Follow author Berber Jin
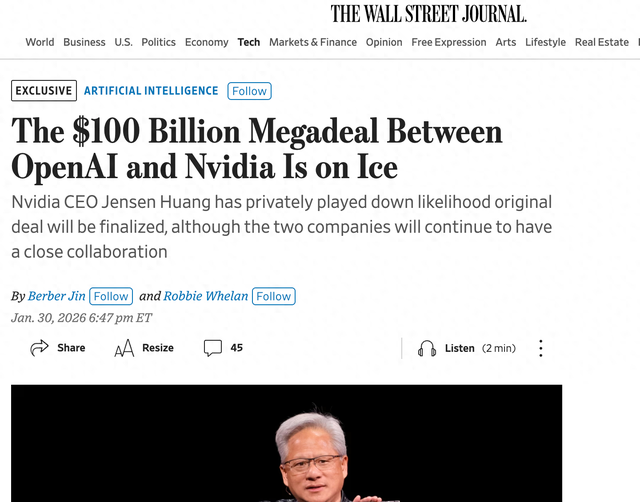This screenshot has width=640, height=502. (111, 296)
